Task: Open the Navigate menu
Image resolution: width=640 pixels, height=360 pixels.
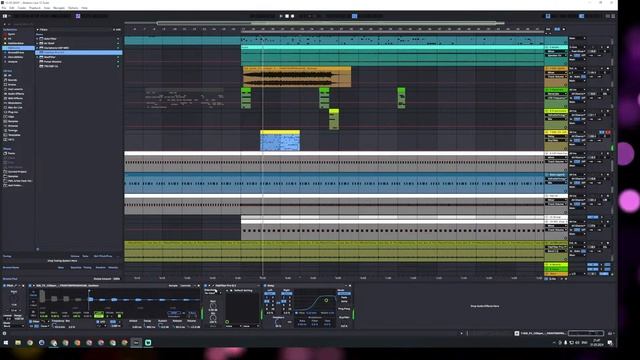Action: 59,8
